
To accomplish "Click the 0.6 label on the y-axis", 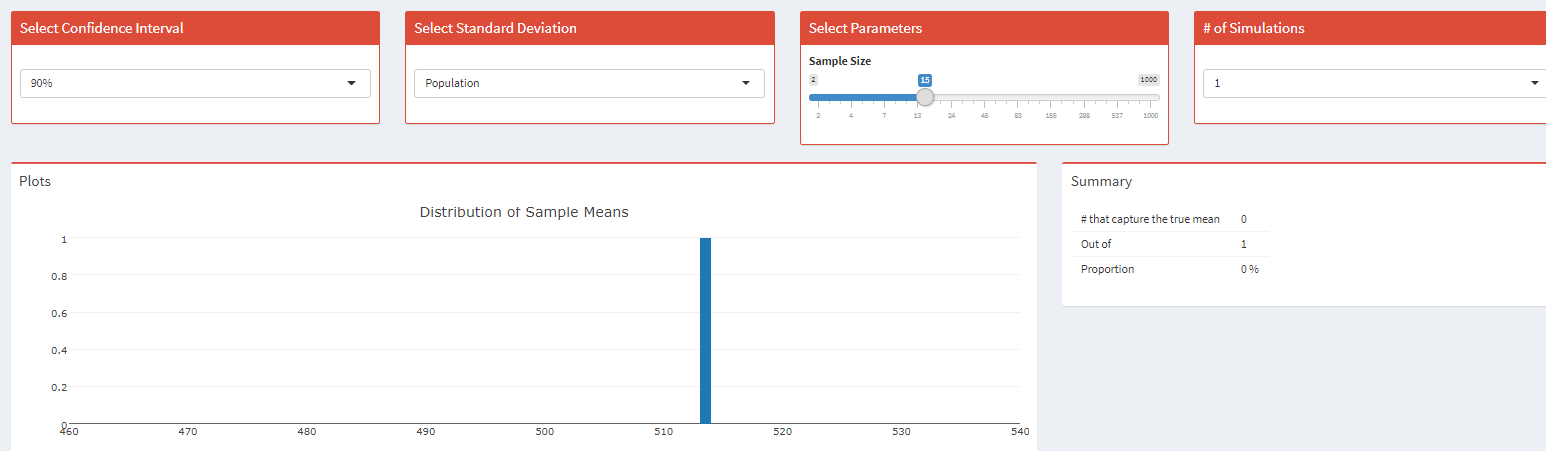I will click(60, 313).
